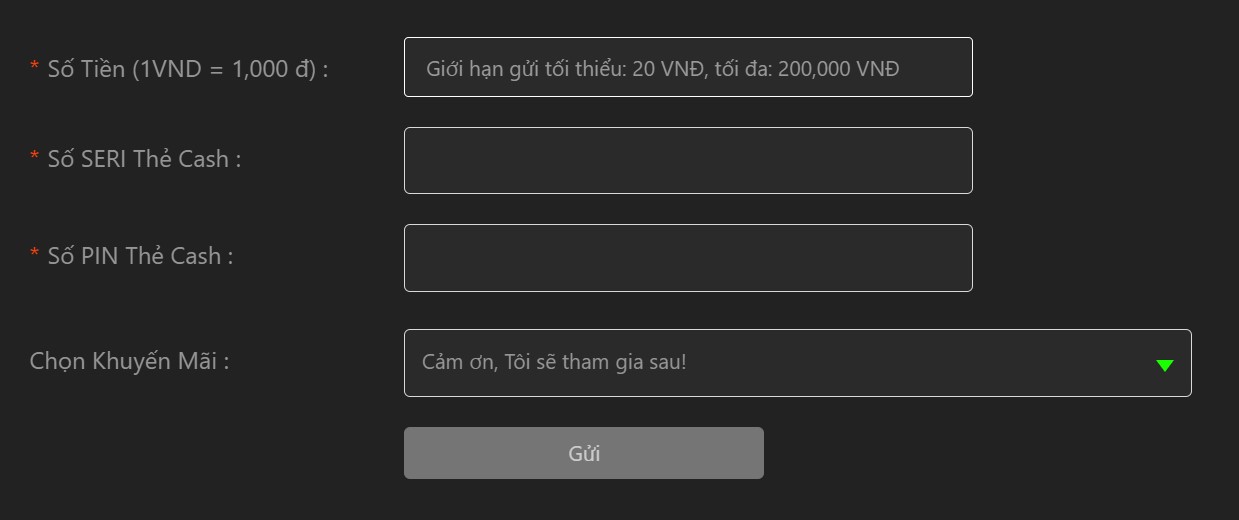1239x520 pixels.
Task: Click the deposit amount field with VNĐ limits
Action: (x=688, y=67)
